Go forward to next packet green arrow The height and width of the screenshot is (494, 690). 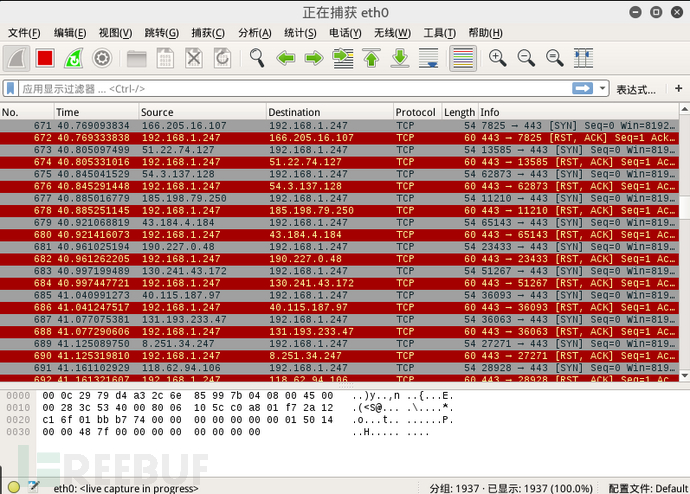coord(314,58)
